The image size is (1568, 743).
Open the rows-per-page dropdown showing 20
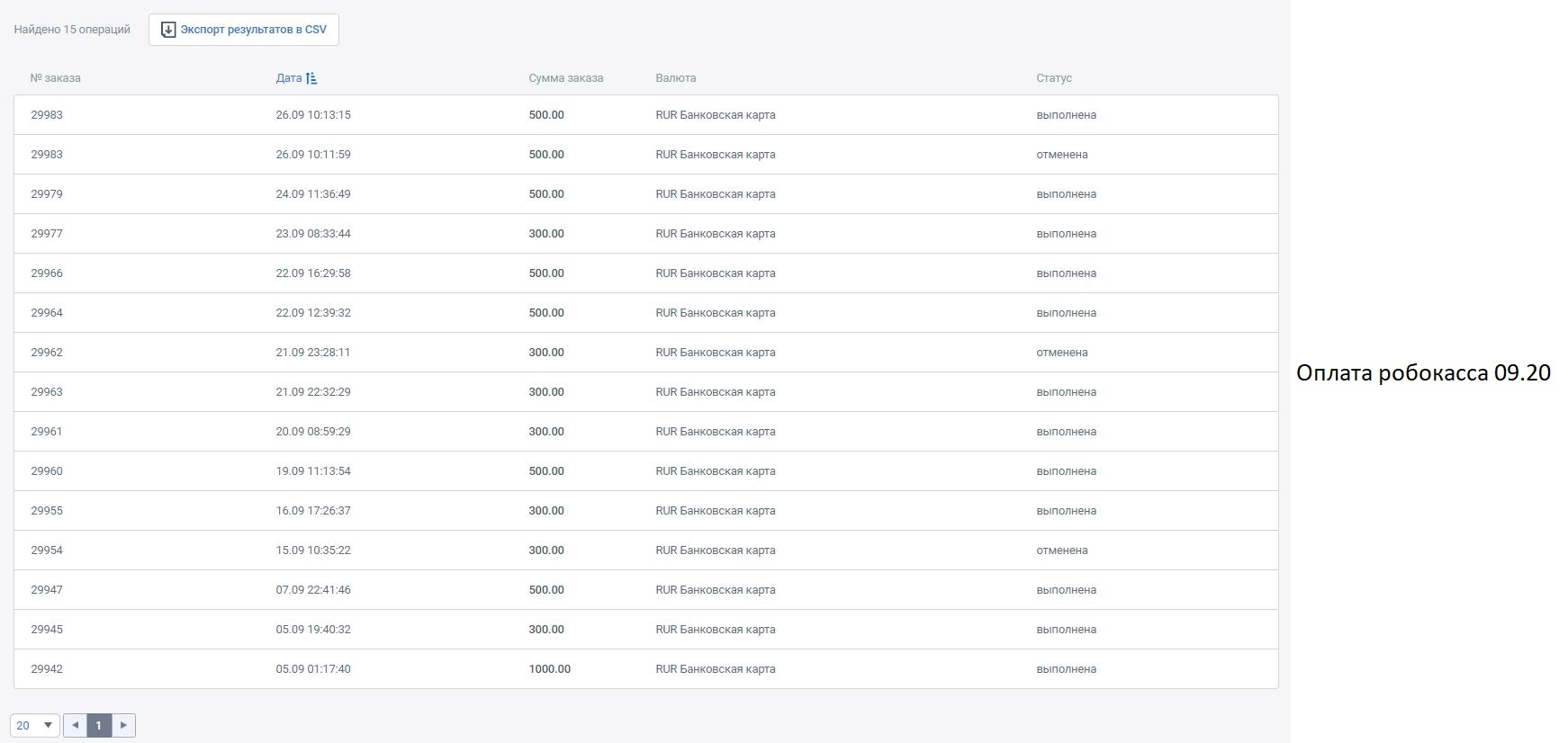pyautogui.click(x=35, y=725)
